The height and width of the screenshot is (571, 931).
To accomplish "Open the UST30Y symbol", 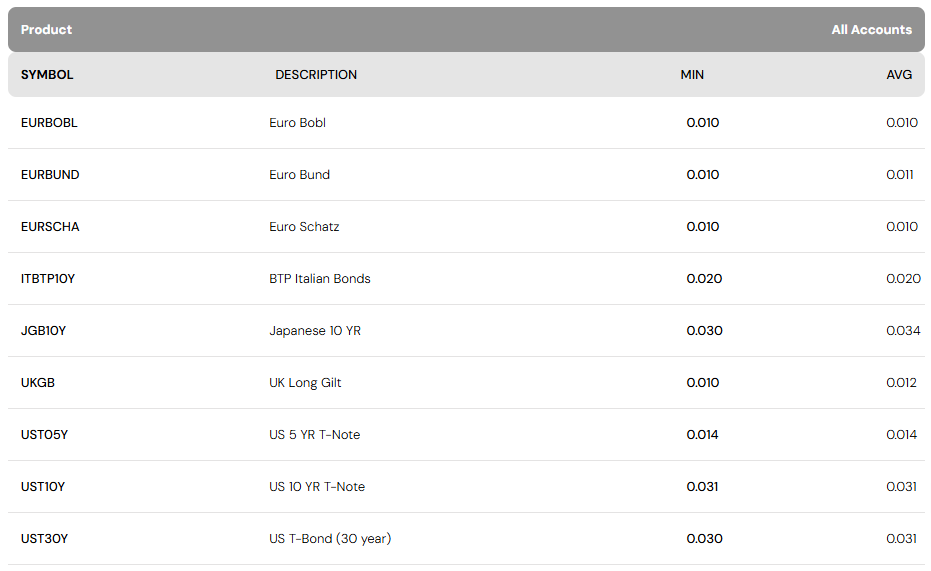I will 44,539.
